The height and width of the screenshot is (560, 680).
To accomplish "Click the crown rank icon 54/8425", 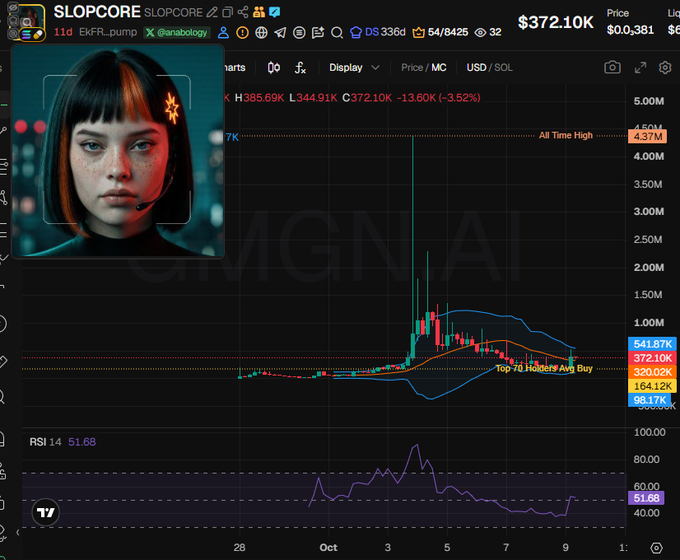I will 418,33.
